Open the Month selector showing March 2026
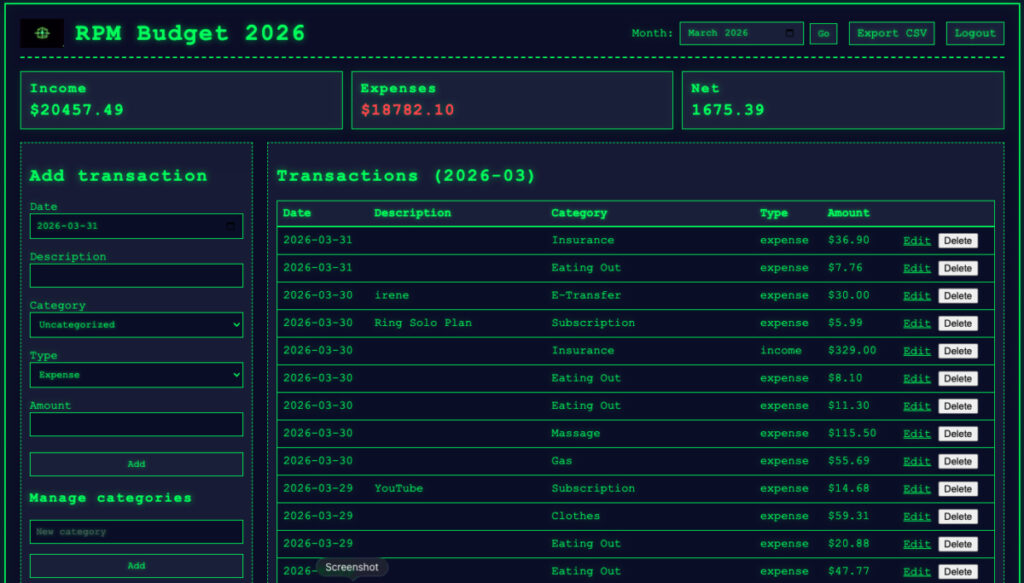The width and height of the screenshot is (1024, 583). [x=741, y=33]
